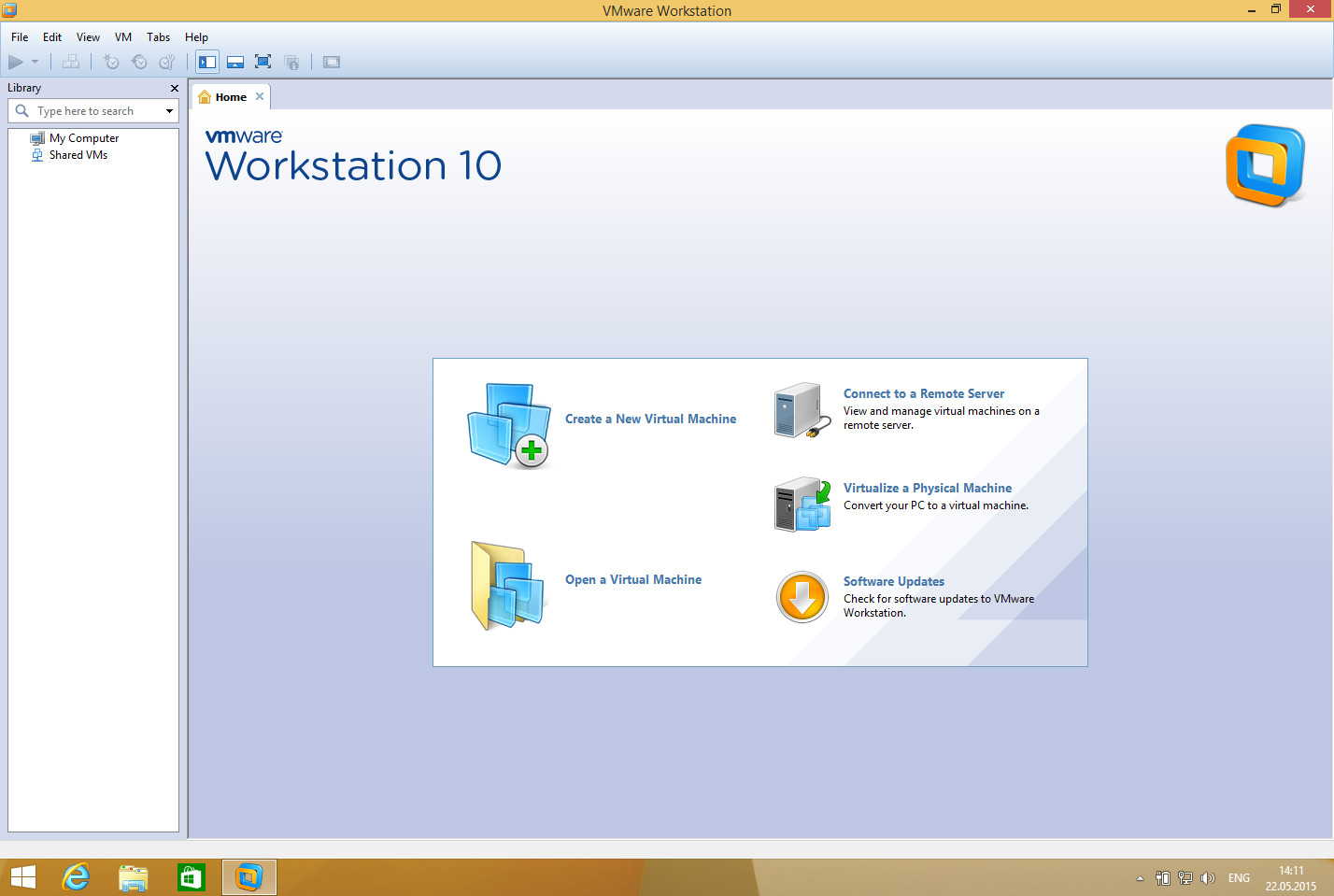Toggle the thumbnail bar view button
1334x896 pixels.
[235, 63]
